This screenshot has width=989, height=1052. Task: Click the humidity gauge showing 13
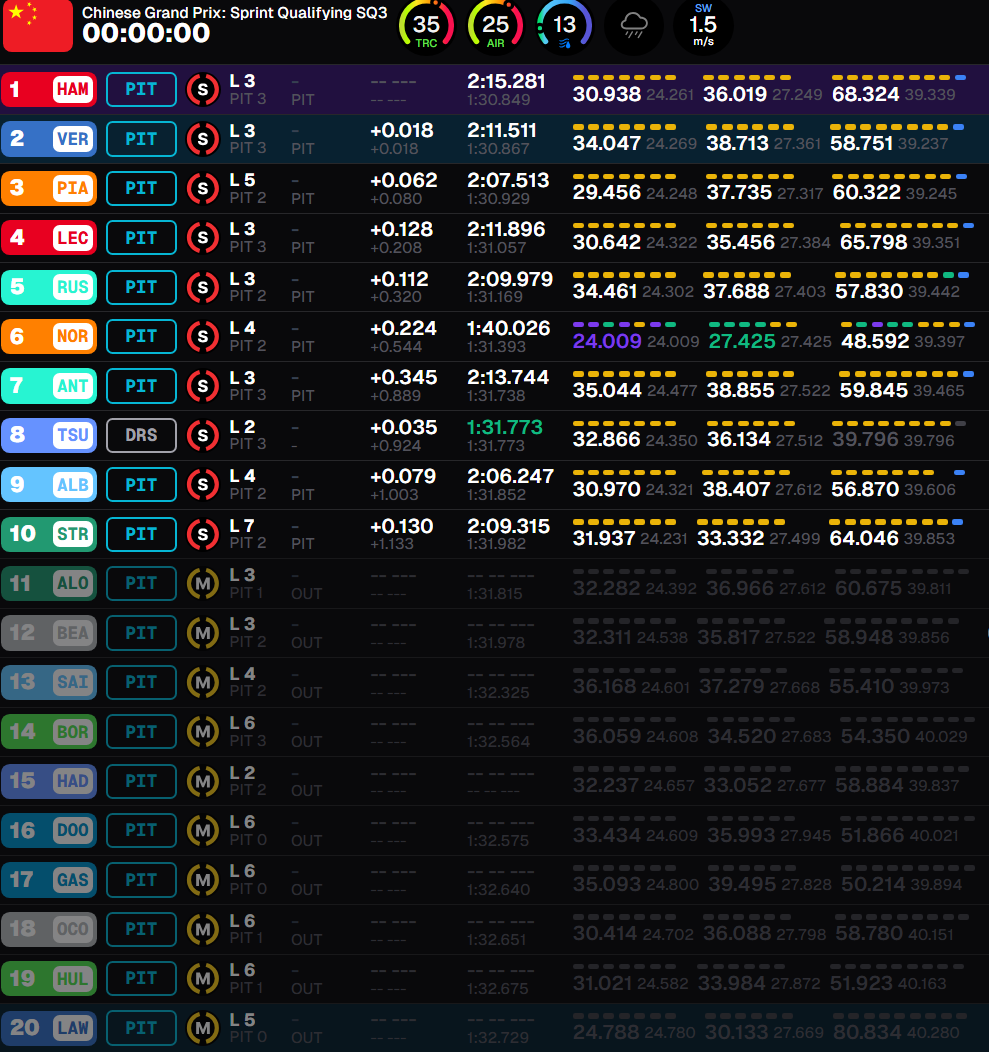(x=564, y=27)
